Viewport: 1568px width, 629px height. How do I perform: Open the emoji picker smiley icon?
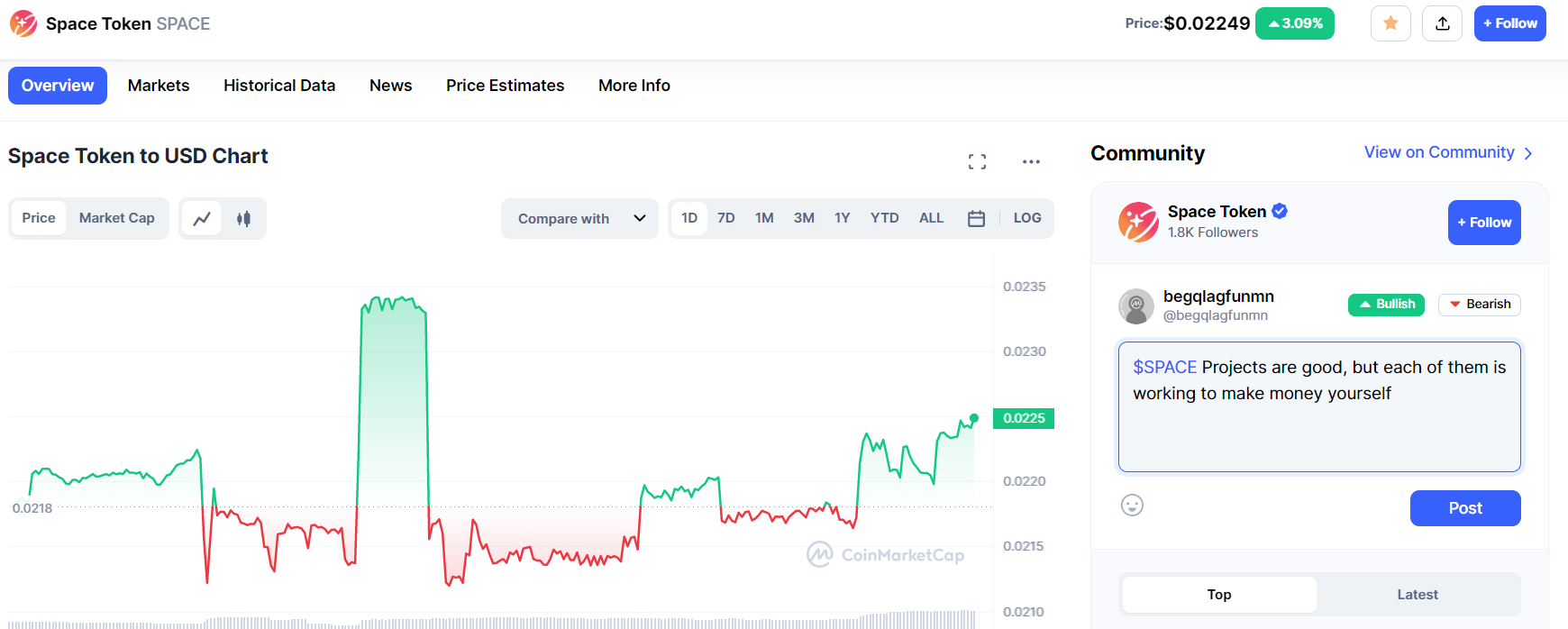tap(1132, 506)
